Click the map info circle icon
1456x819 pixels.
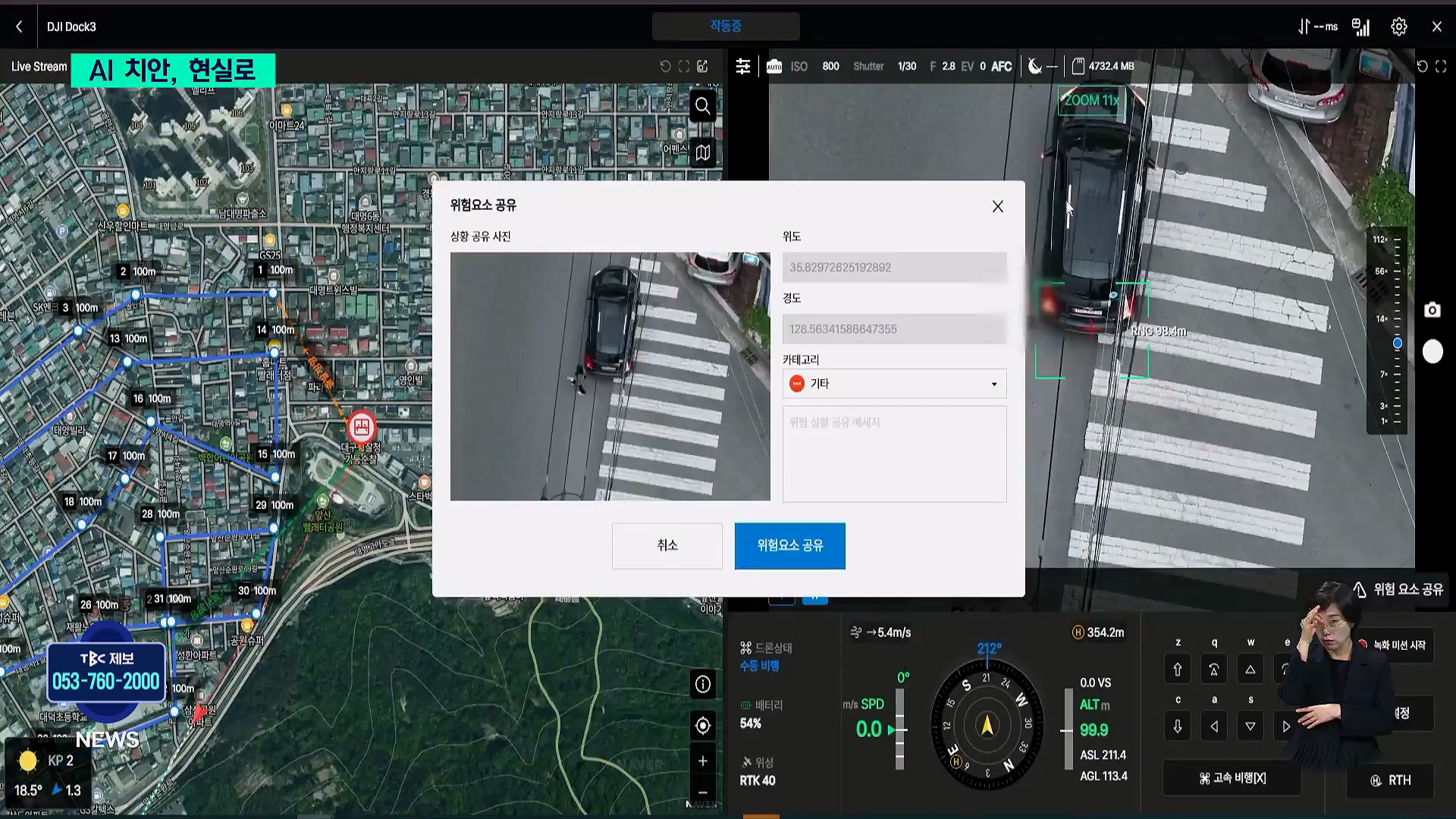pos(703,685)
